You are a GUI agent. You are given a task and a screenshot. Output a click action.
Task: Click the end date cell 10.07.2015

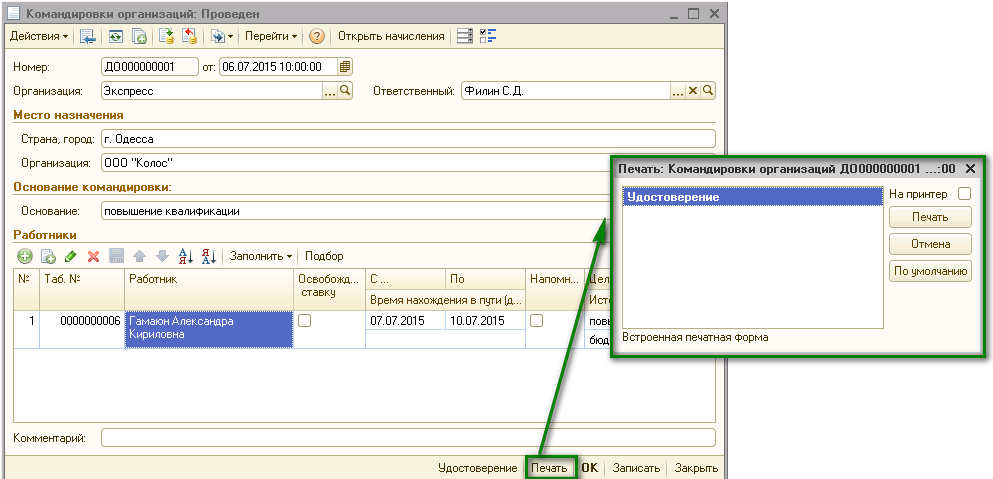[485, 321]
